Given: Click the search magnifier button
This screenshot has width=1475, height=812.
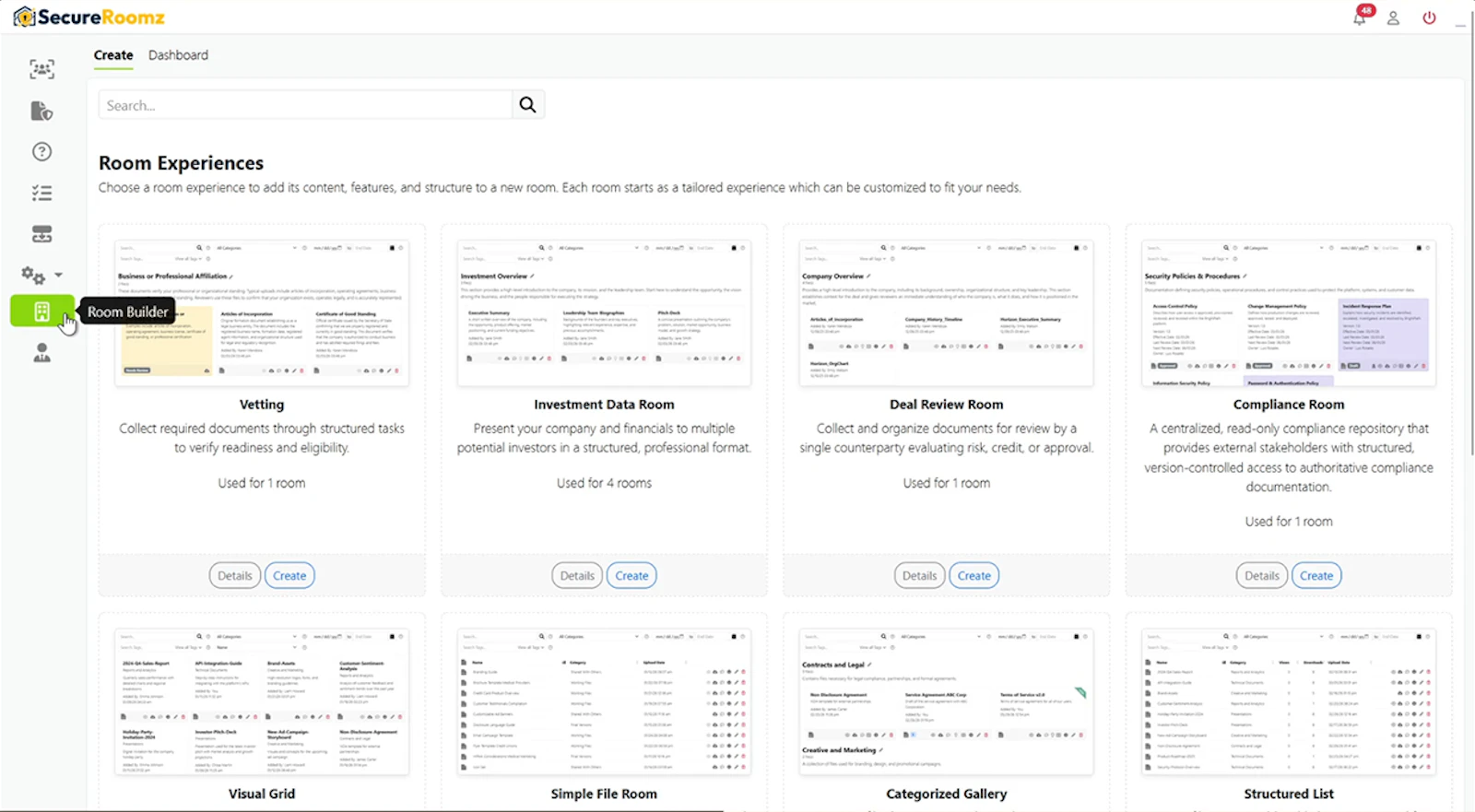Looking at the screenshot, I should point(527,104).
